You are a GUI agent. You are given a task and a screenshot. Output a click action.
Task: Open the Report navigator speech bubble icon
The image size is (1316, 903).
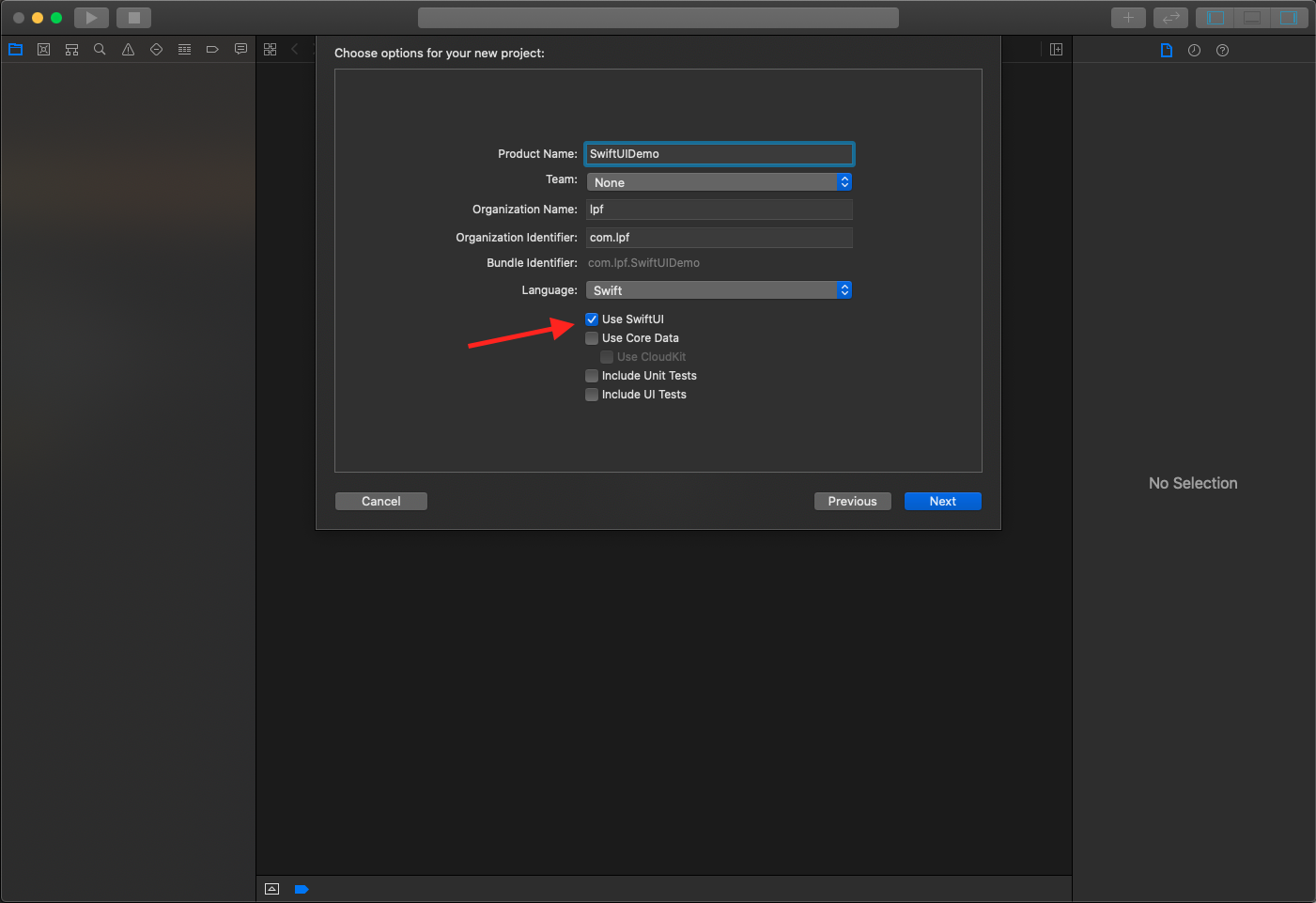coord(240,49)
